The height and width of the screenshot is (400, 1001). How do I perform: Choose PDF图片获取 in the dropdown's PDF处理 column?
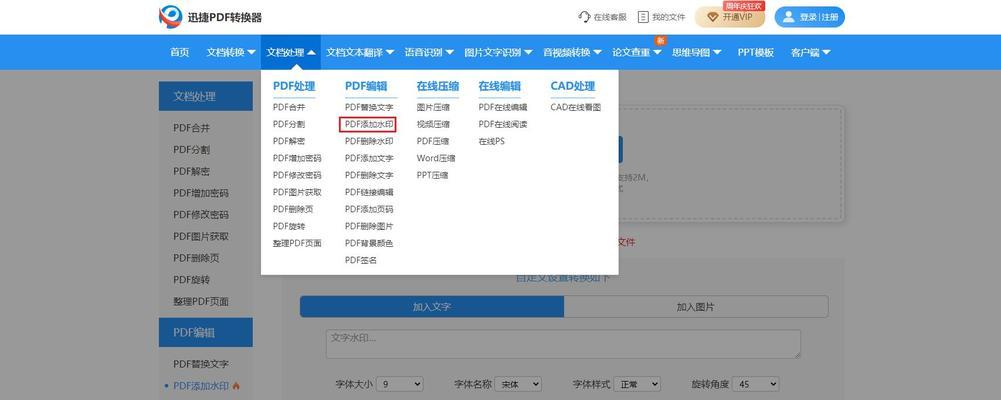coord(297,192)
